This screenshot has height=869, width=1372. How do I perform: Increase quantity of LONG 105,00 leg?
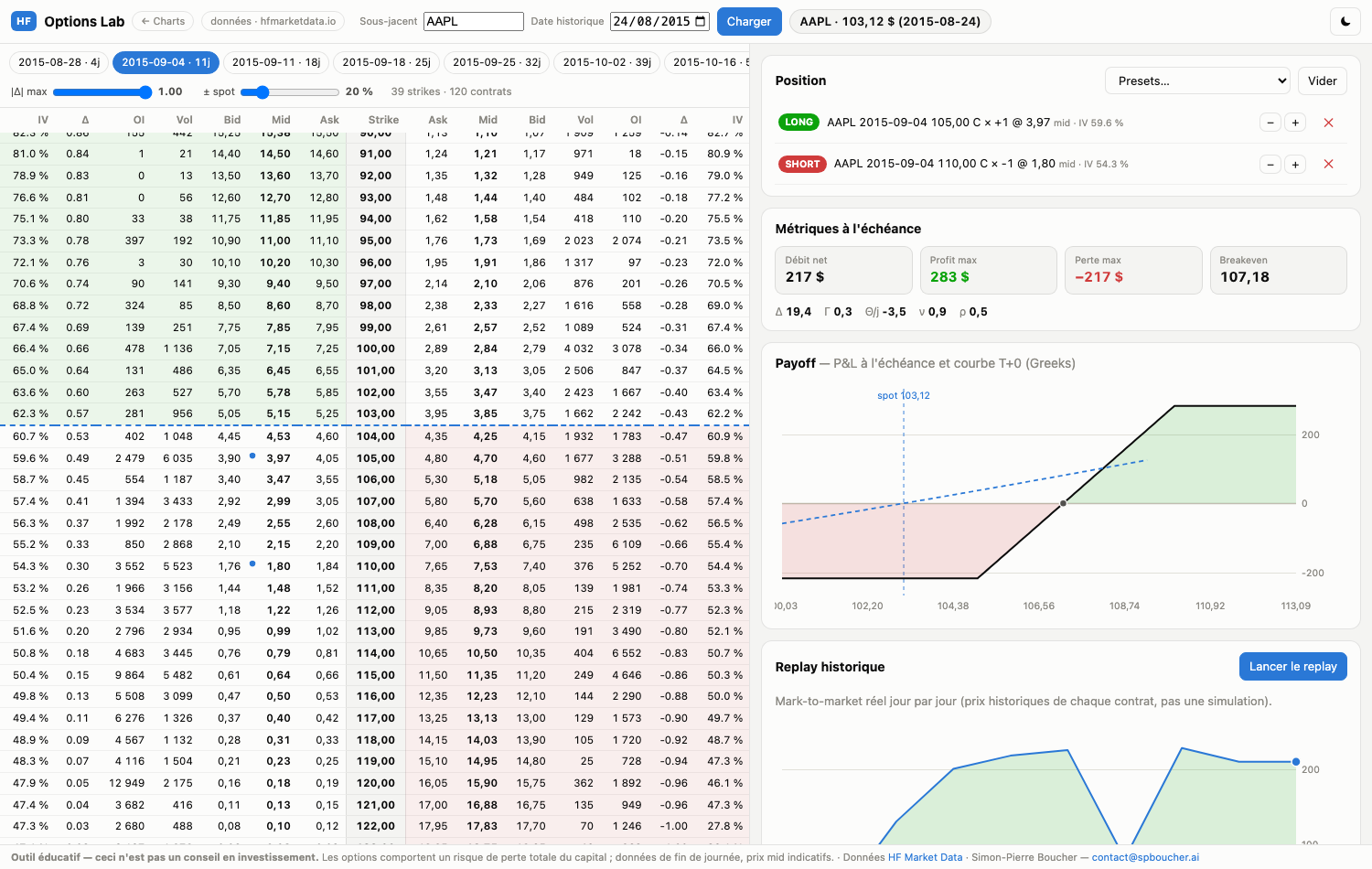point(1295,123)
